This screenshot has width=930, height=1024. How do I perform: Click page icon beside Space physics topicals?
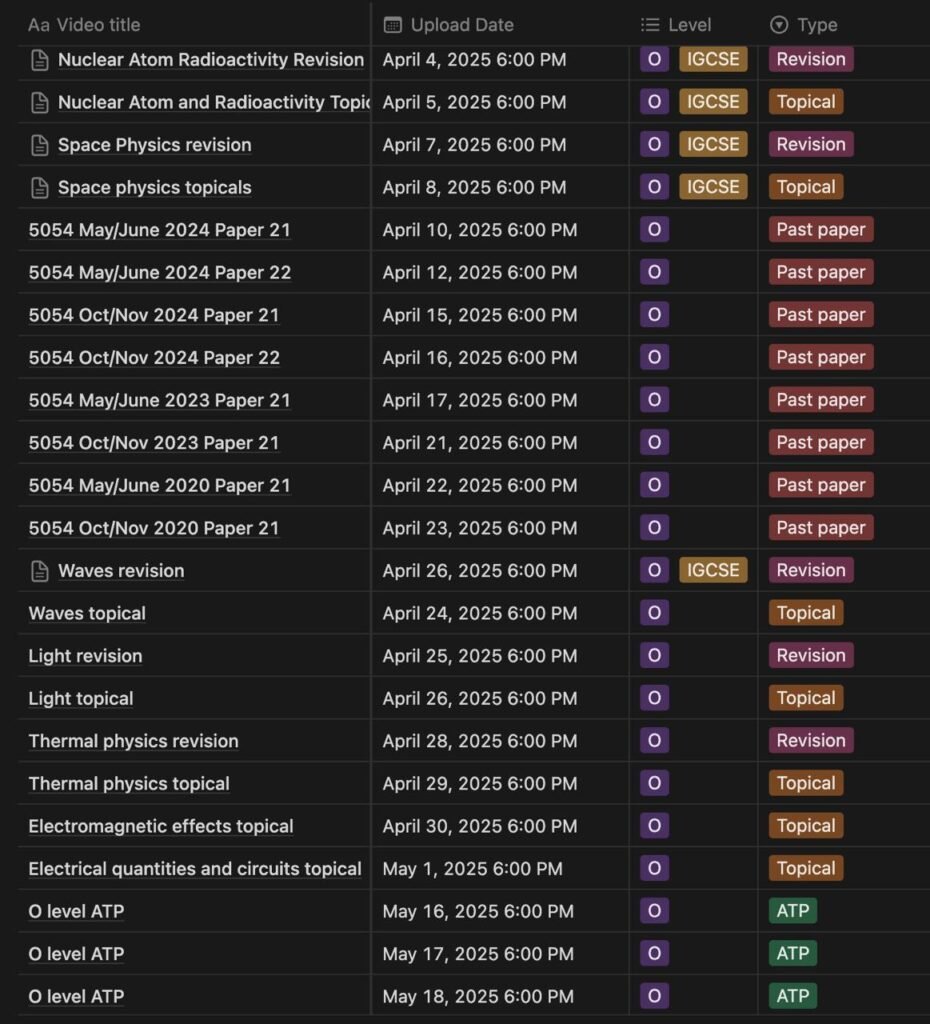[x=40, y=188]
